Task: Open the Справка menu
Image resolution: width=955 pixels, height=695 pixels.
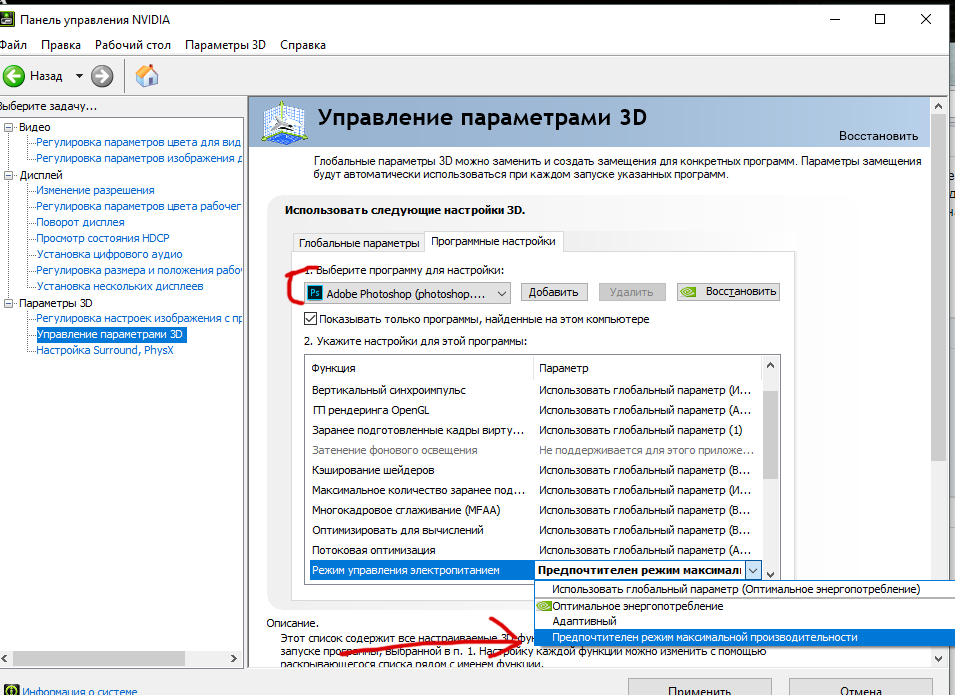Action: click(x=303, y=45)
